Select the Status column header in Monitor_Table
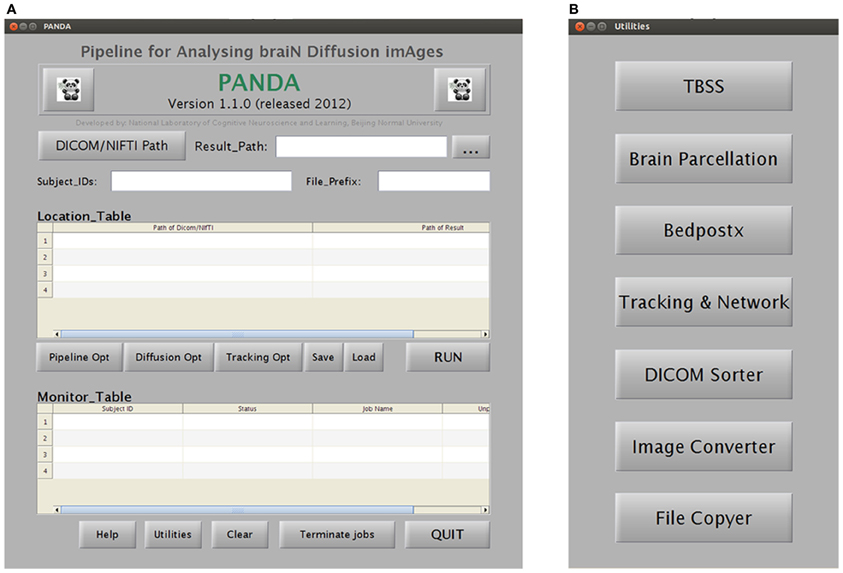 pos(247,409)
